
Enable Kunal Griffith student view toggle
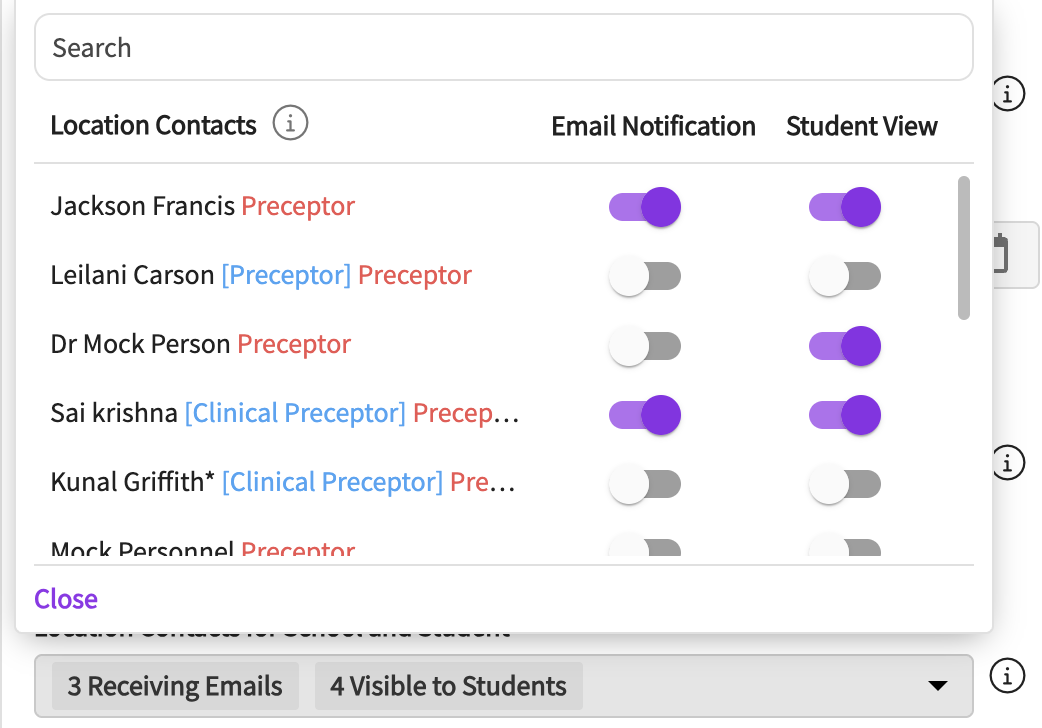point(845,484)
